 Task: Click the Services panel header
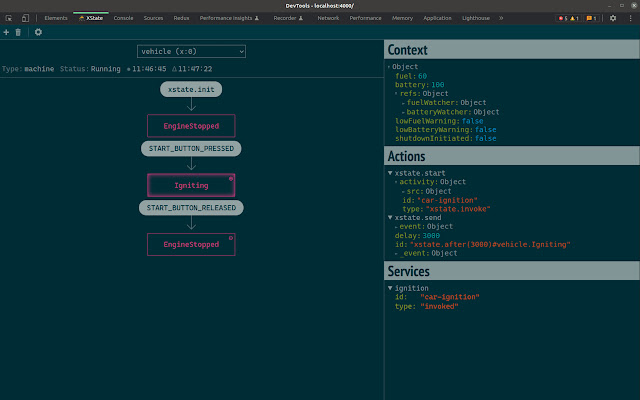click(x=512, y=271)
